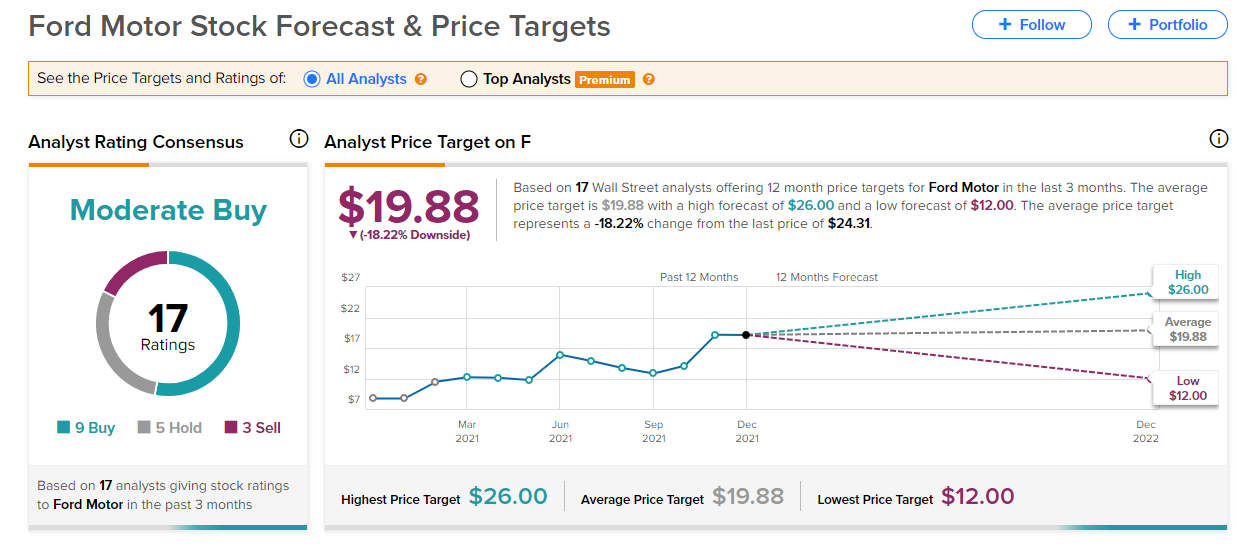Viewport: 1239px width, 554px height.
Task: Click the Low $12.00 forecast label
Action: click(x=1188, y=388)
